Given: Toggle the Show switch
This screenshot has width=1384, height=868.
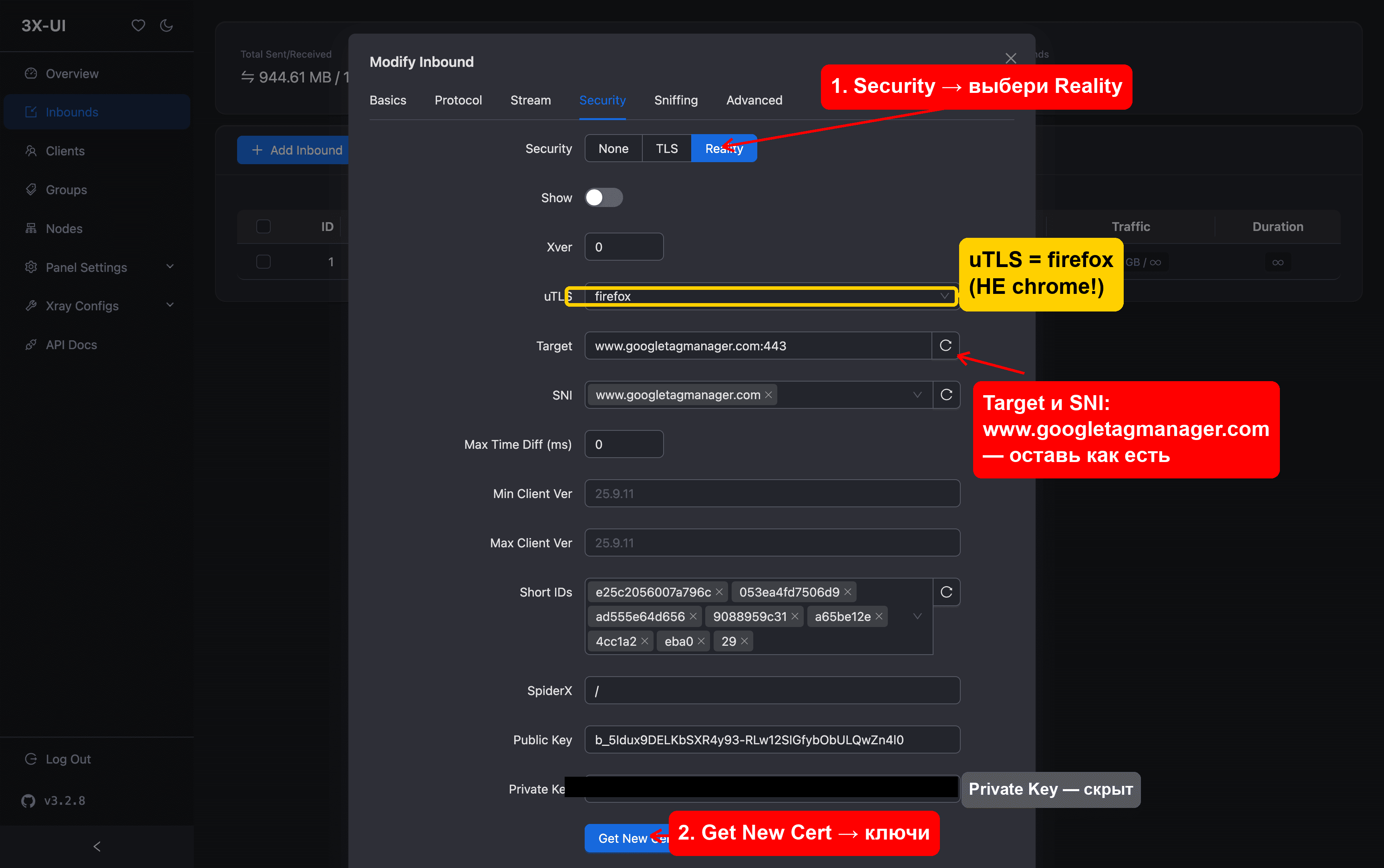Looking at the screenshot, I should pyautogui.click(x=604, y=197).
